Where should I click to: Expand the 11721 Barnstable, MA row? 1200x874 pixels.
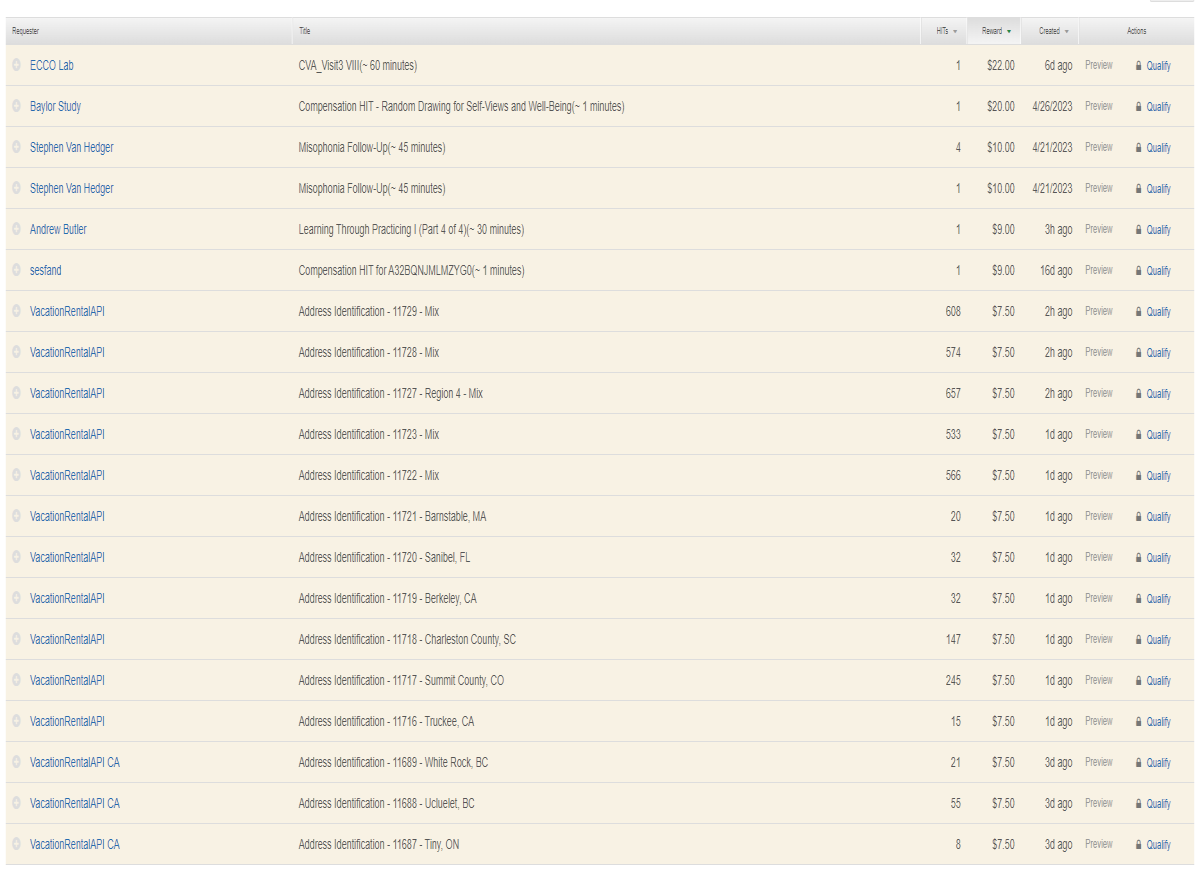pos(16,516)
